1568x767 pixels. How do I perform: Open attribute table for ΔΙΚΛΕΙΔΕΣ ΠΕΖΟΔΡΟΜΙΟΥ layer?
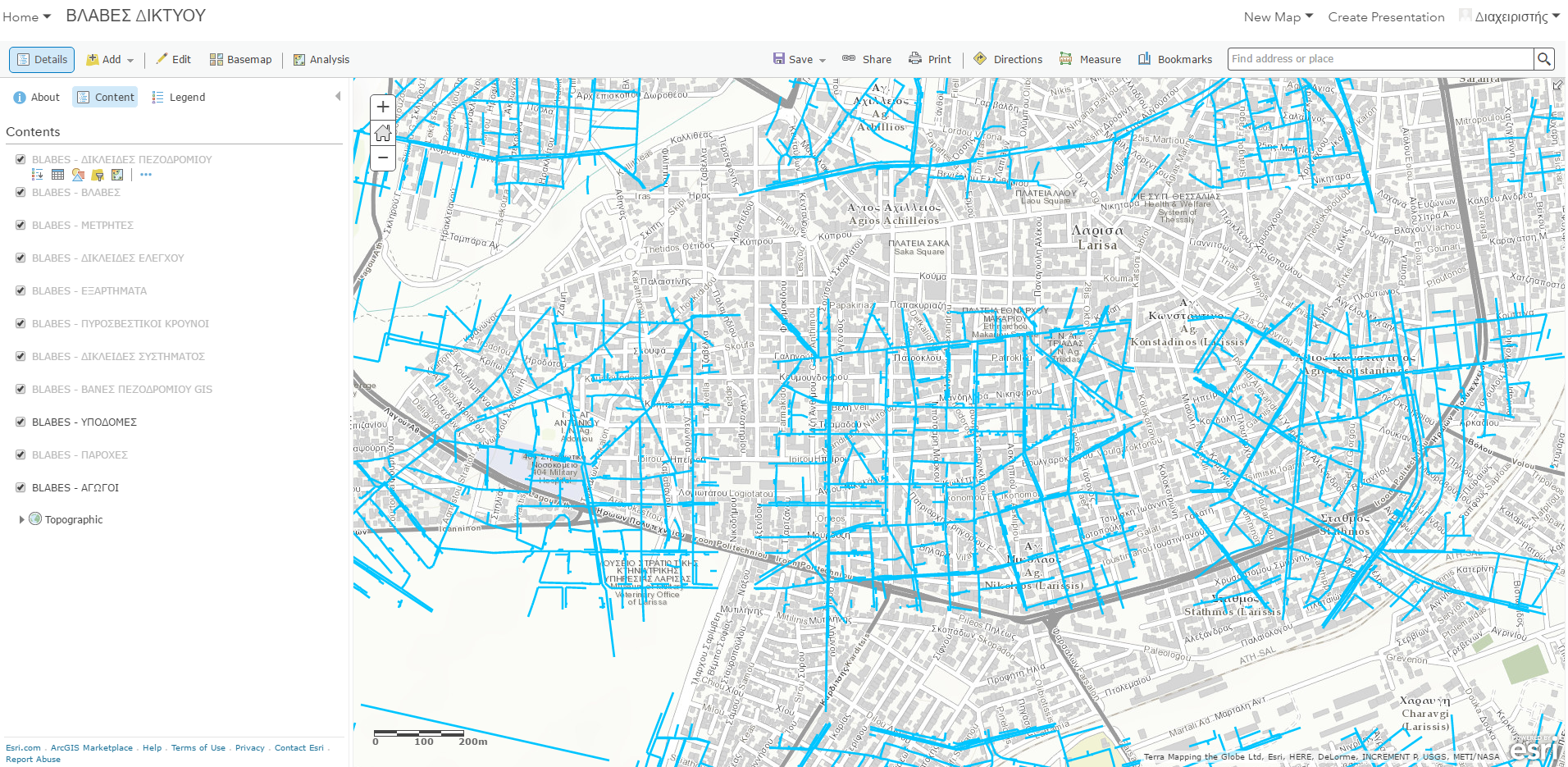pos(57,175)
